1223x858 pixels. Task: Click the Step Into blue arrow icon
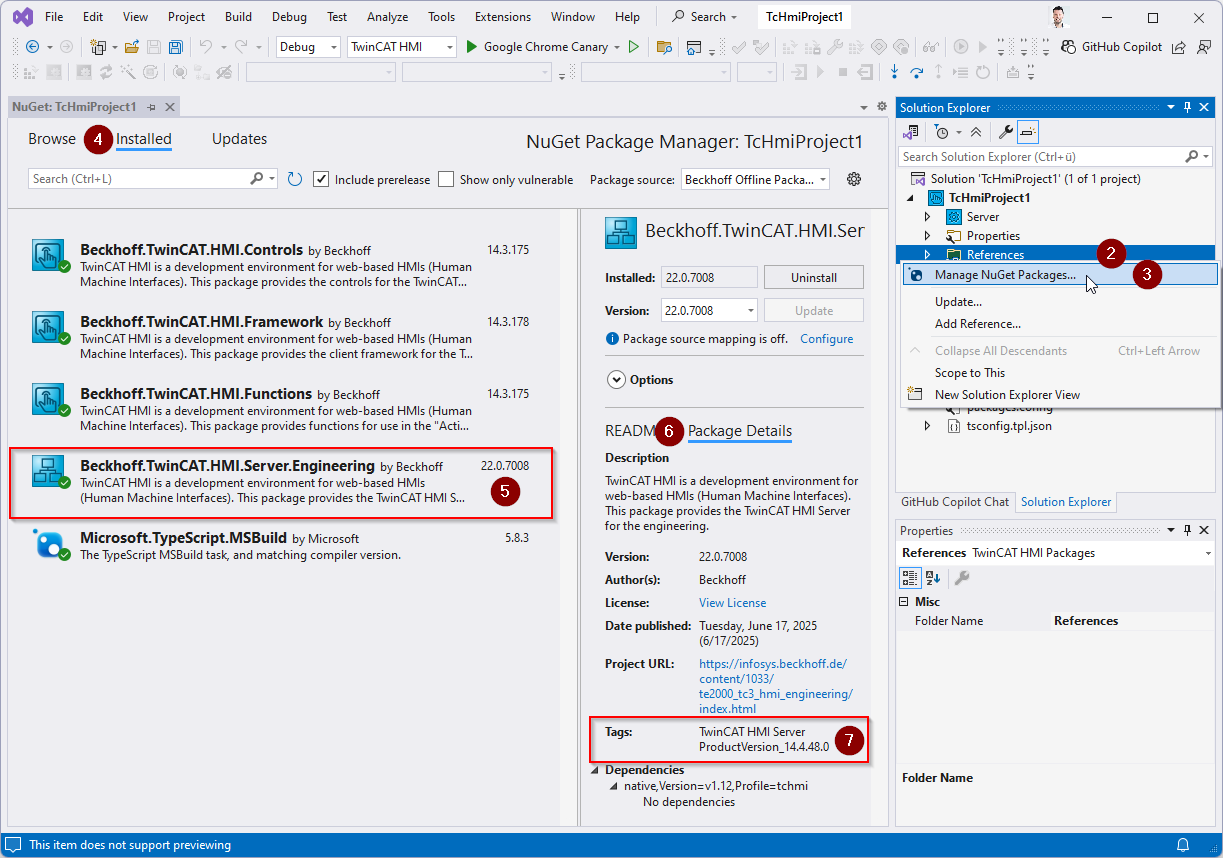click(894, 72)
